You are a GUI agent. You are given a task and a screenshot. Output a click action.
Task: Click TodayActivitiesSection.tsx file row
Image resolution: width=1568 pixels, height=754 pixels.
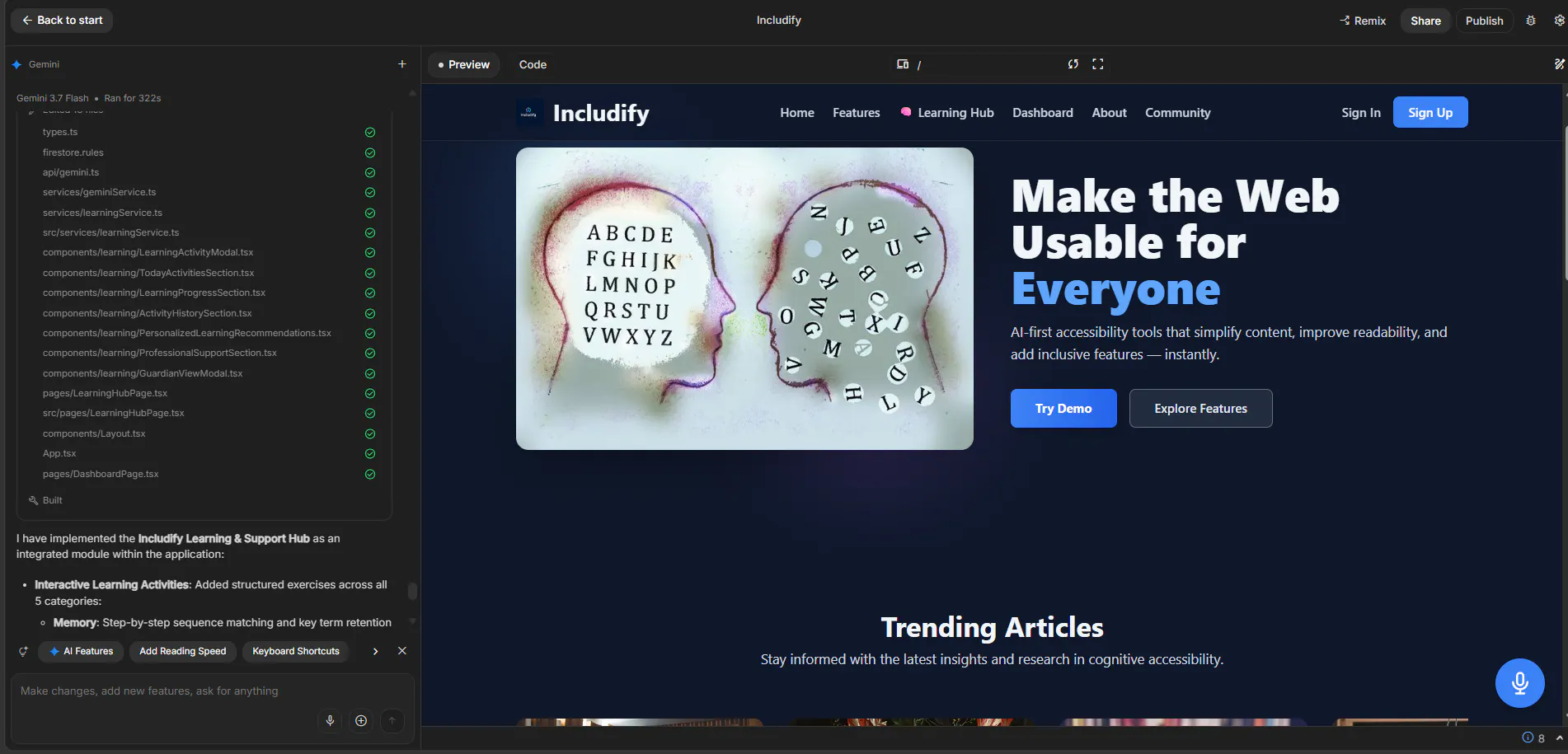tap(148, 274)
